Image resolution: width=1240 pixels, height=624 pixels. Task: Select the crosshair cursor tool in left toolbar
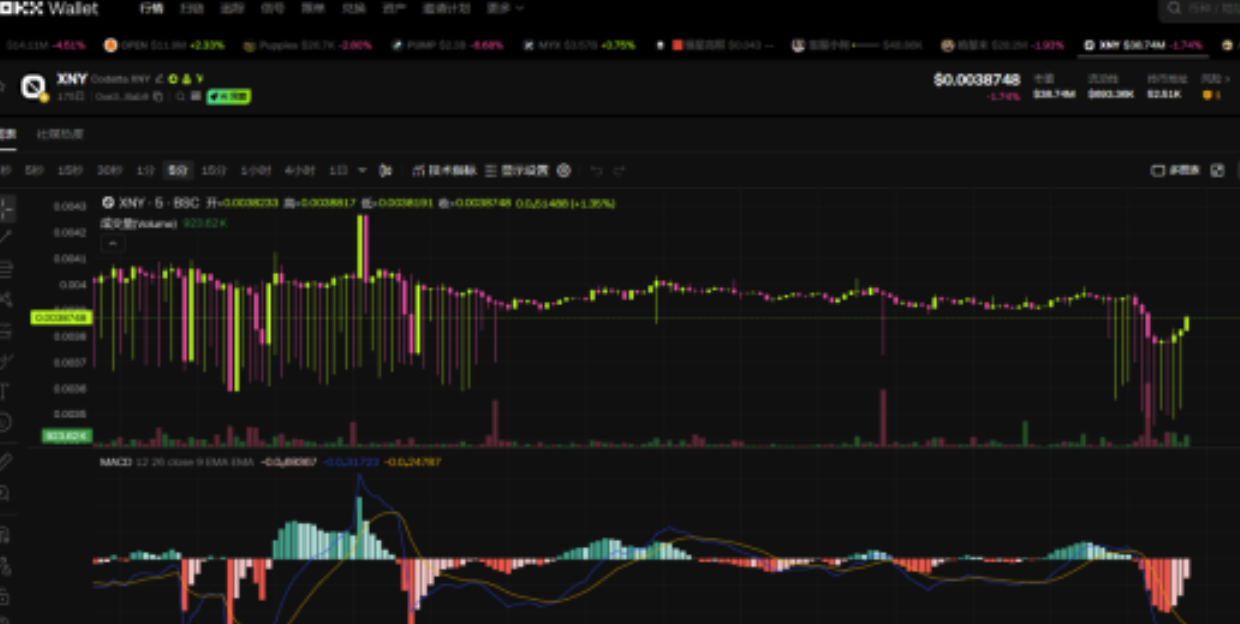coord(6,209)
